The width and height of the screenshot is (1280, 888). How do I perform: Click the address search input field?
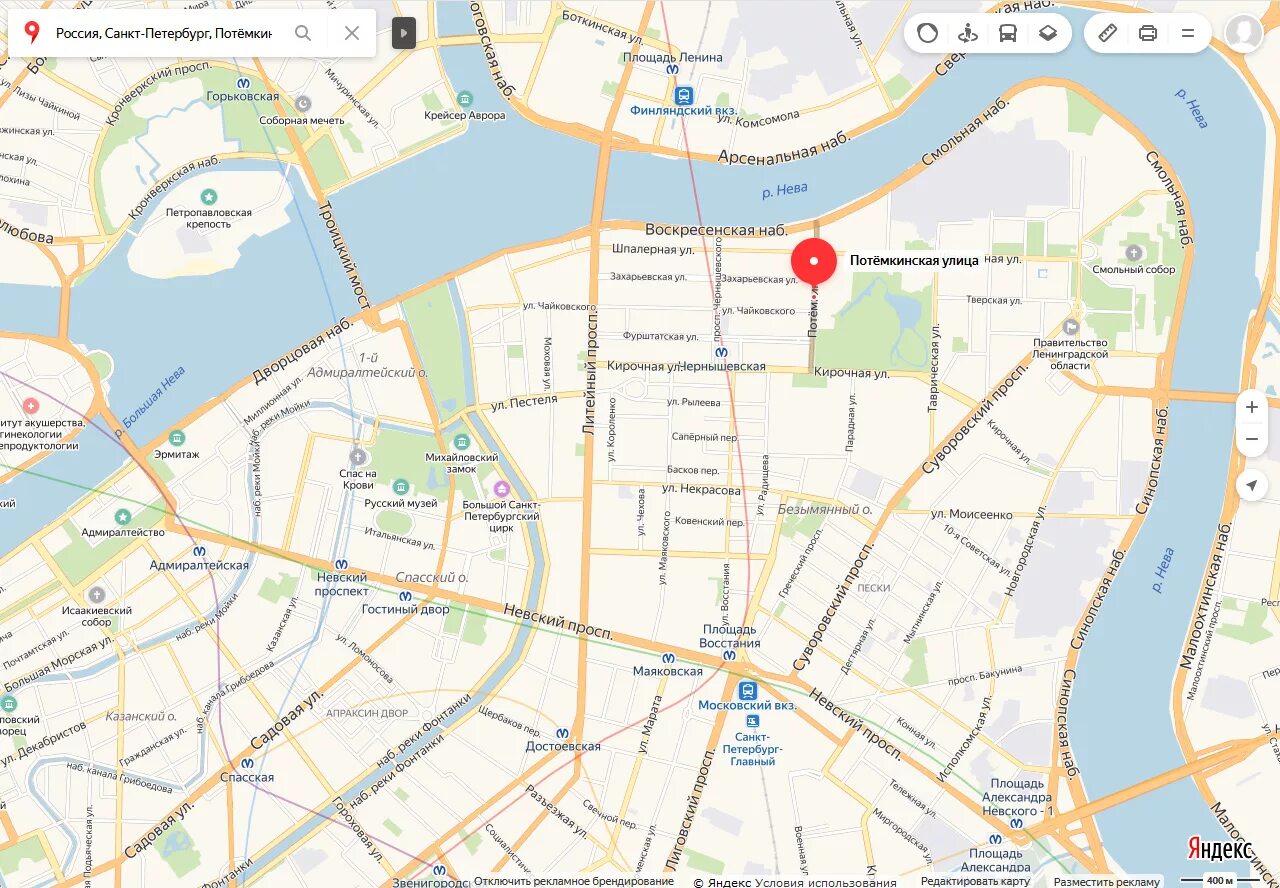click(x=164, y=33)
